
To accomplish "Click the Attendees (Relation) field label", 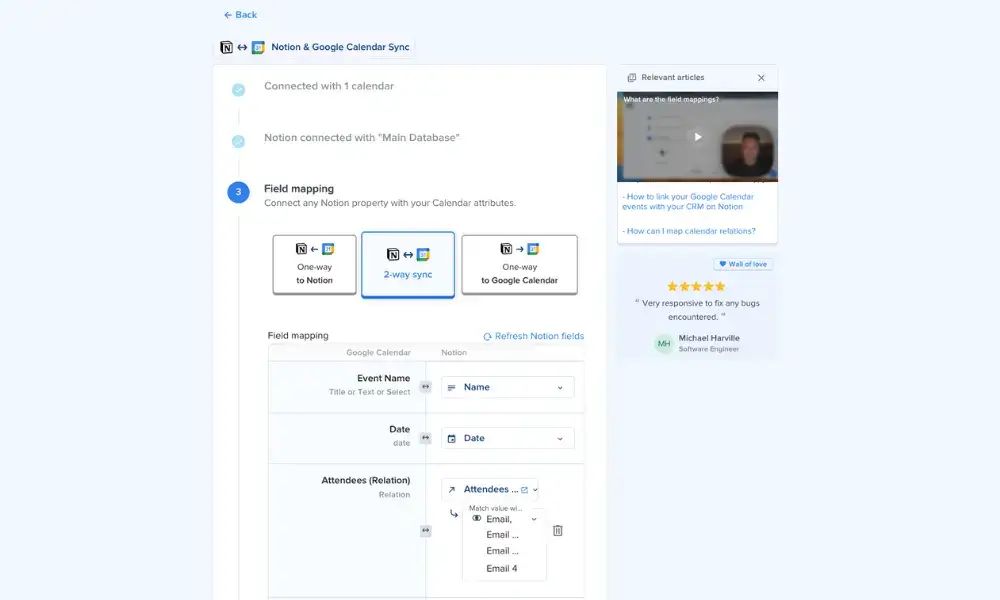I will coord(365,480).
